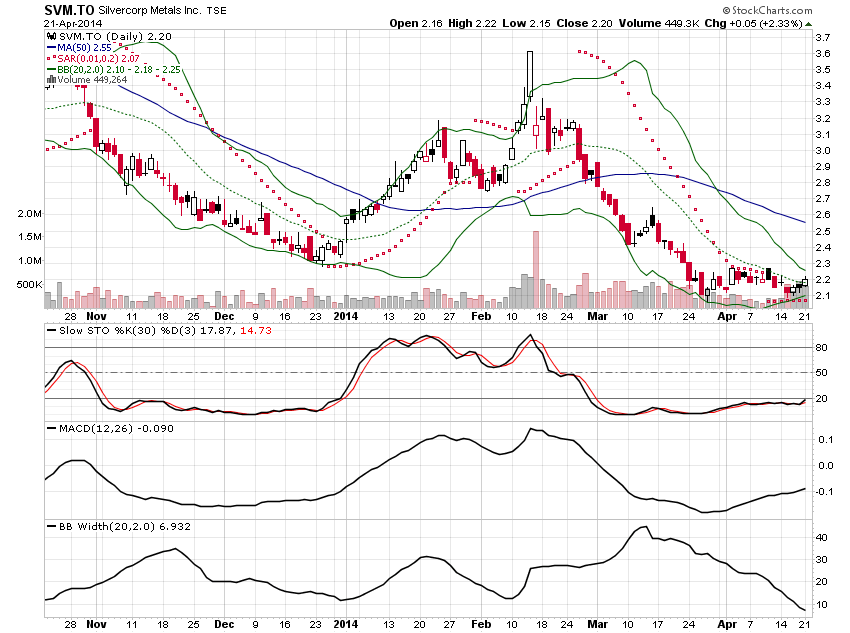Click the Silvercorp Metals Inc. company name

[x=150, y=10]
